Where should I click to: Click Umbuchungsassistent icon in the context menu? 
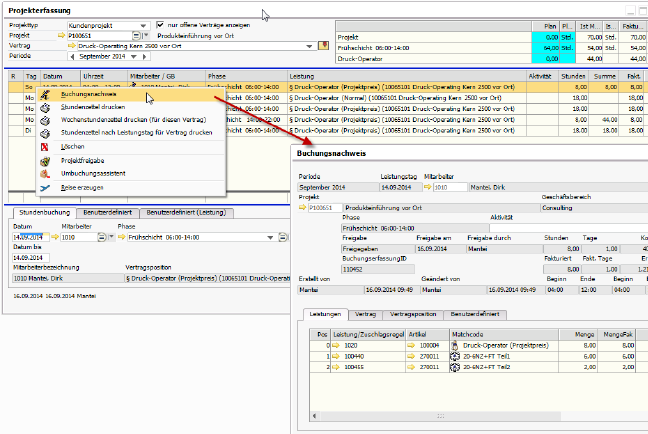pos(43,173)
